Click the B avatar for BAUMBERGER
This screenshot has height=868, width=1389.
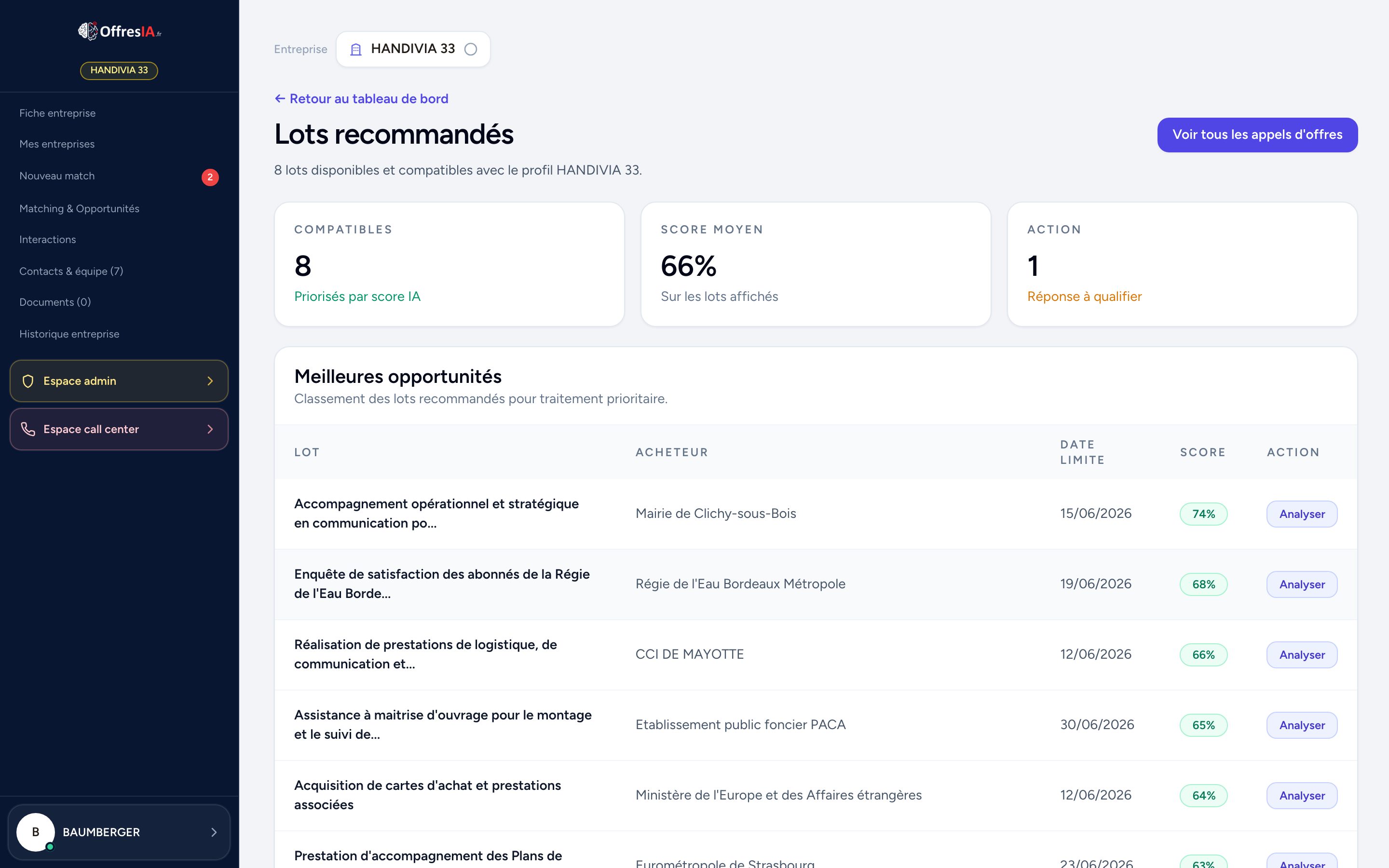36,832
